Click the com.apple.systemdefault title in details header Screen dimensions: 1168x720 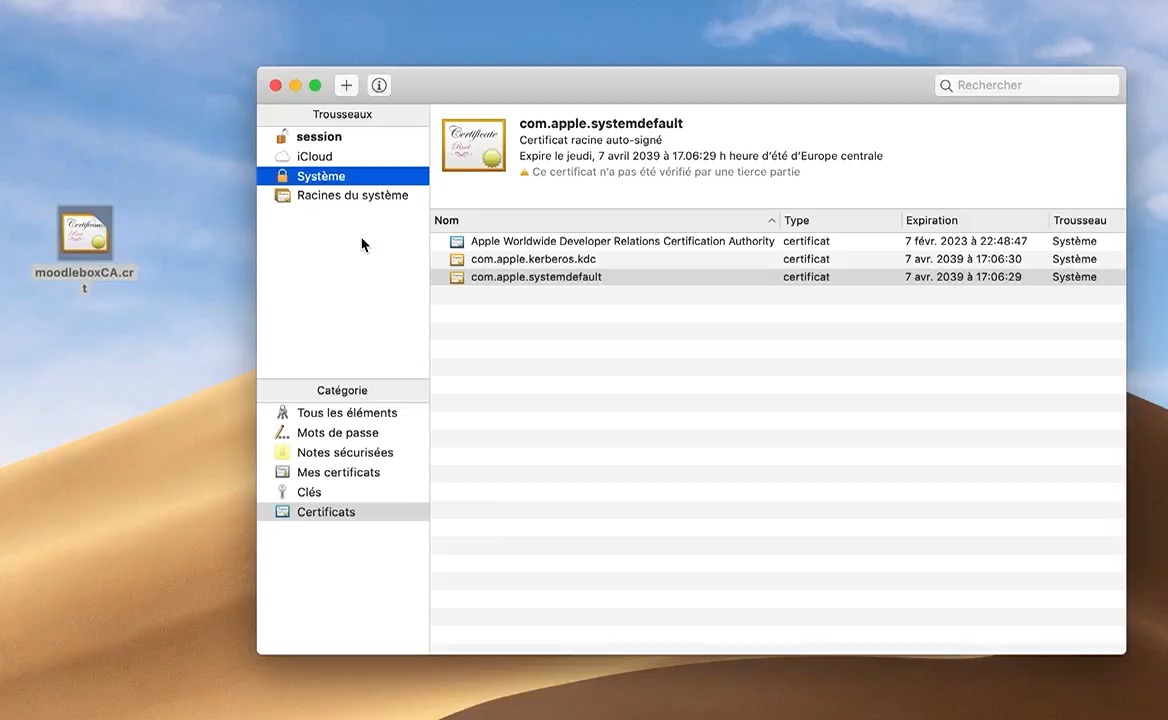(601, 124)
